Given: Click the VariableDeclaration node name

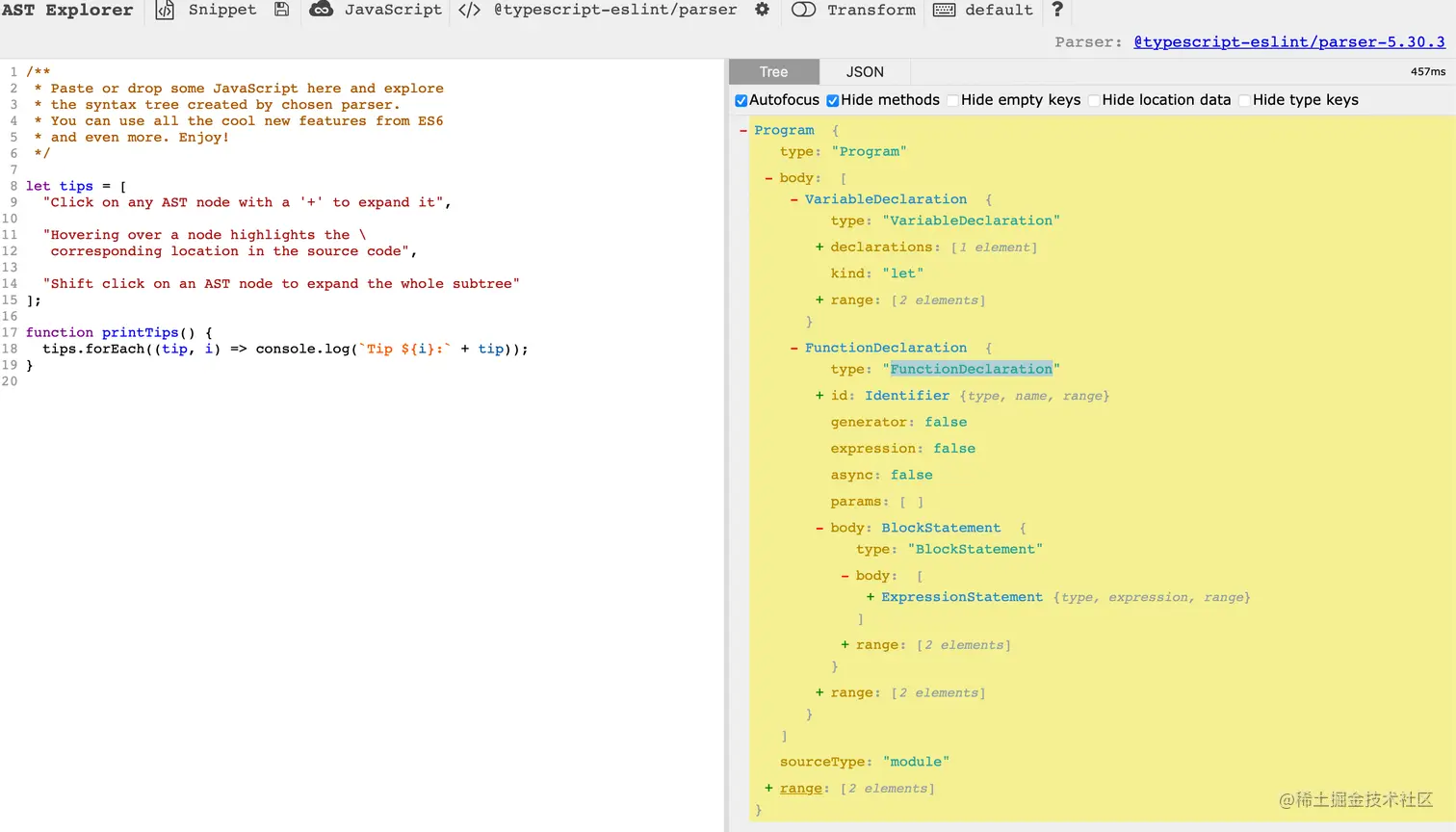Looking at the screenshot, I should tap(886, 199).
